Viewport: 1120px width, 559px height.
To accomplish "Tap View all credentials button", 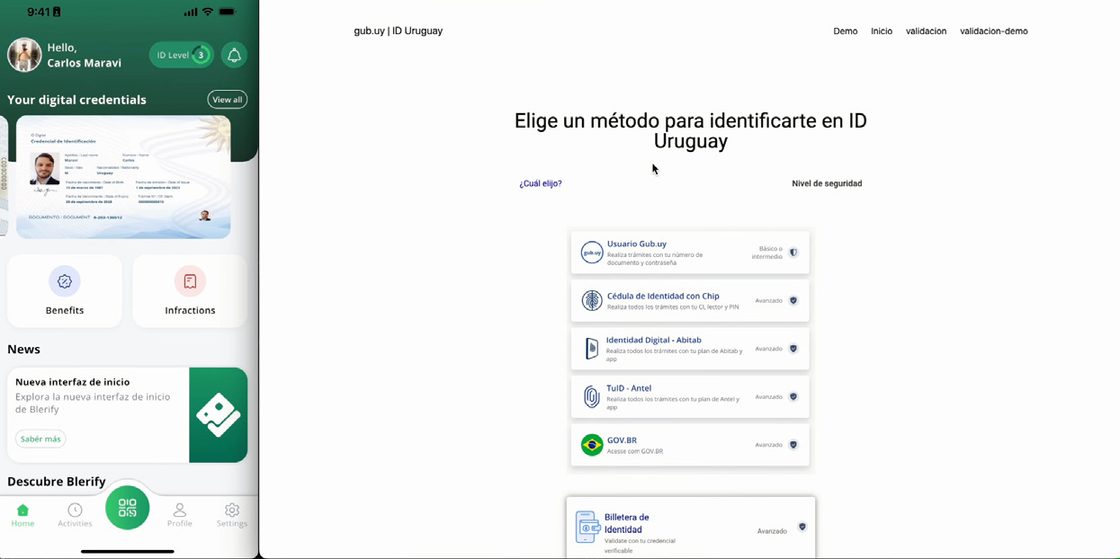I will point(227,99).
